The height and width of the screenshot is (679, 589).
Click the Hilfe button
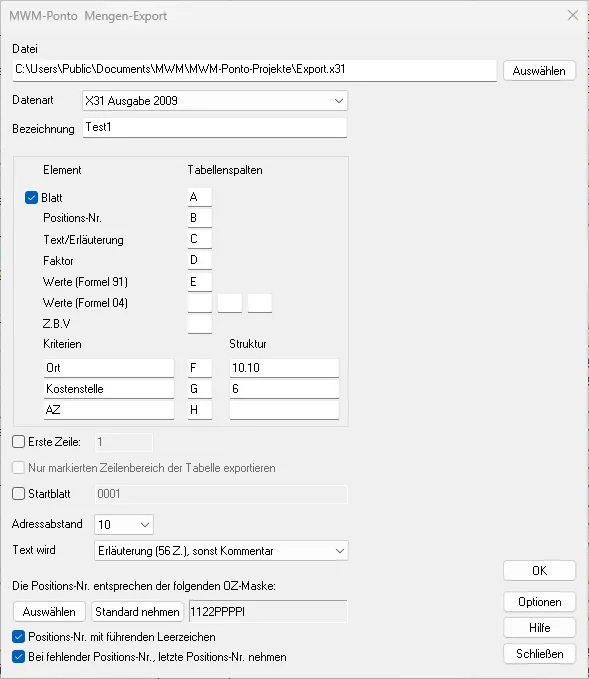(539, 628)
